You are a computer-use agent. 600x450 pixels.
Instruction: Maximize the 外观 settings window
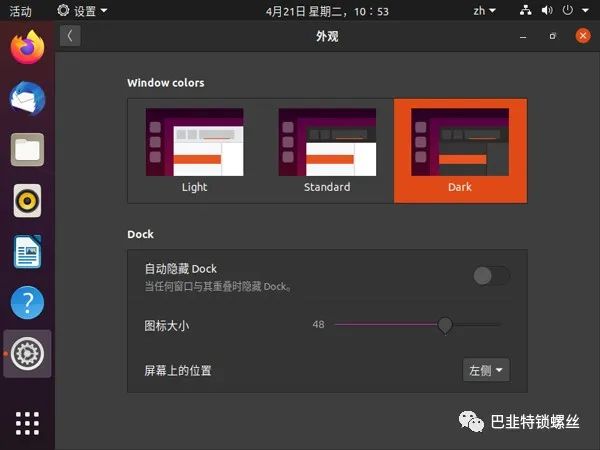pos(553,36)
